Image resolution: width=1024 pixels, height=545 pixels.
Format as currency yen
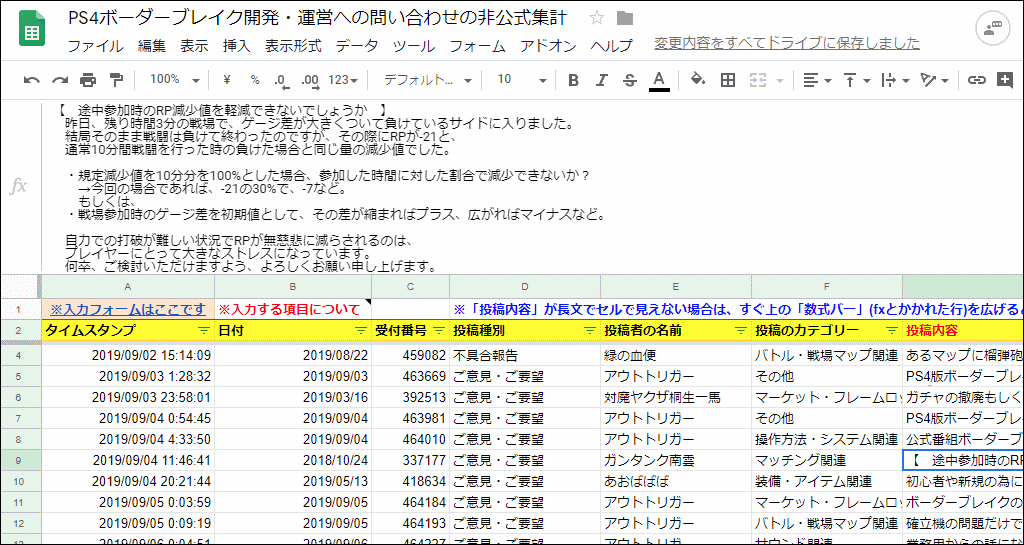(227, 80)
